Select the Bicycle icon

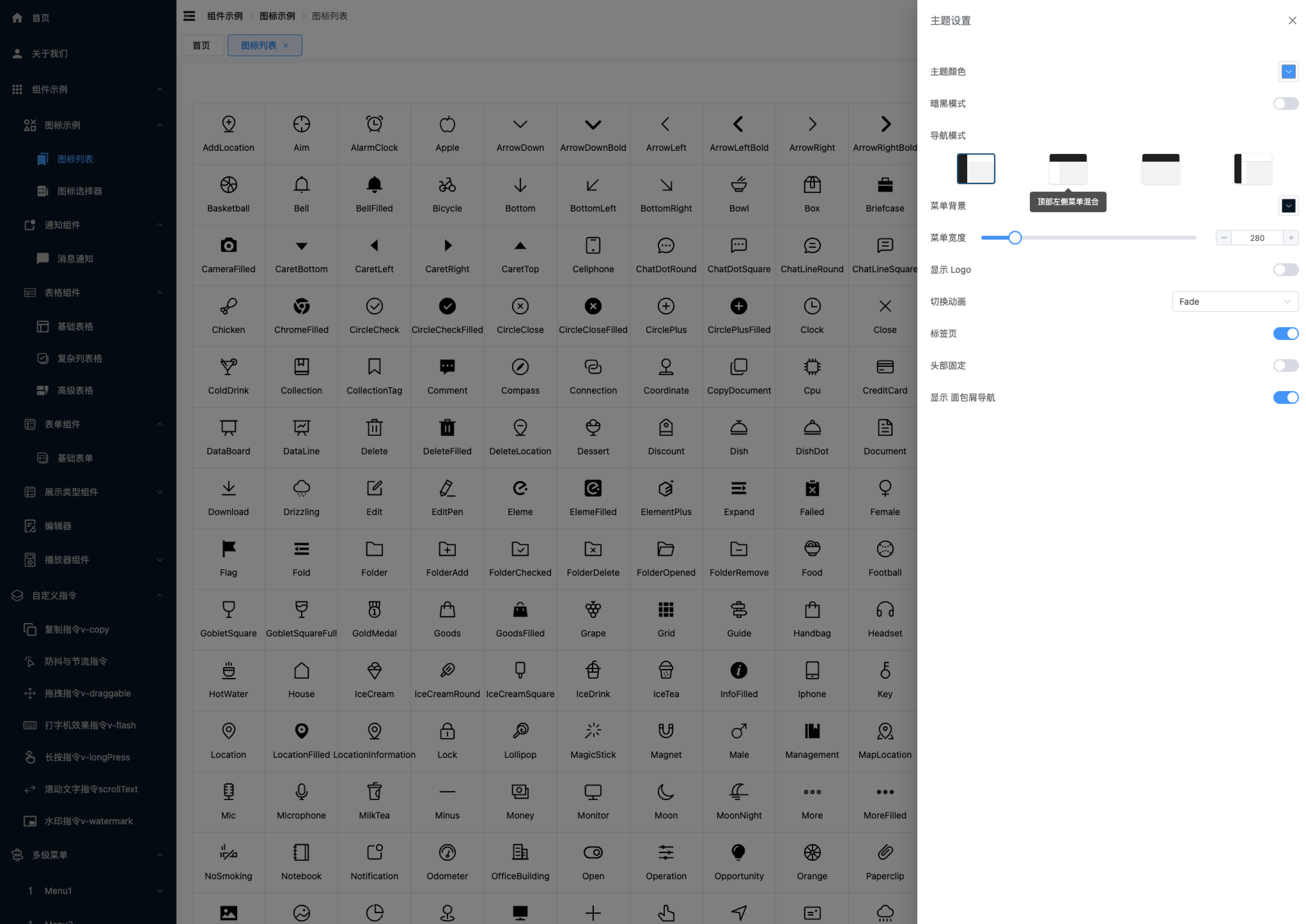(x=447, y=185)
